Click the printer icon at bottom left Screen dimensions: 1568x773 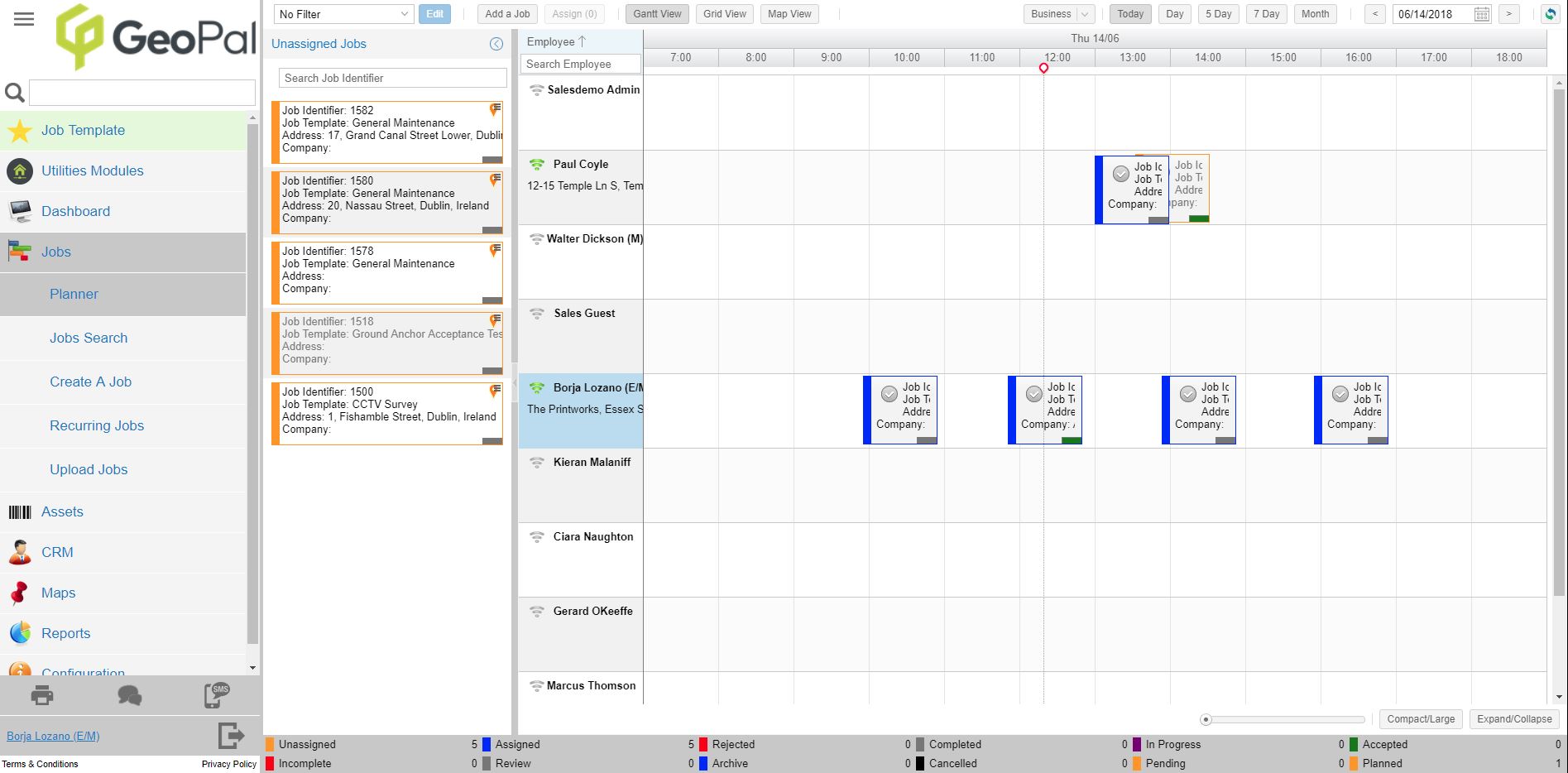point(41,695)
